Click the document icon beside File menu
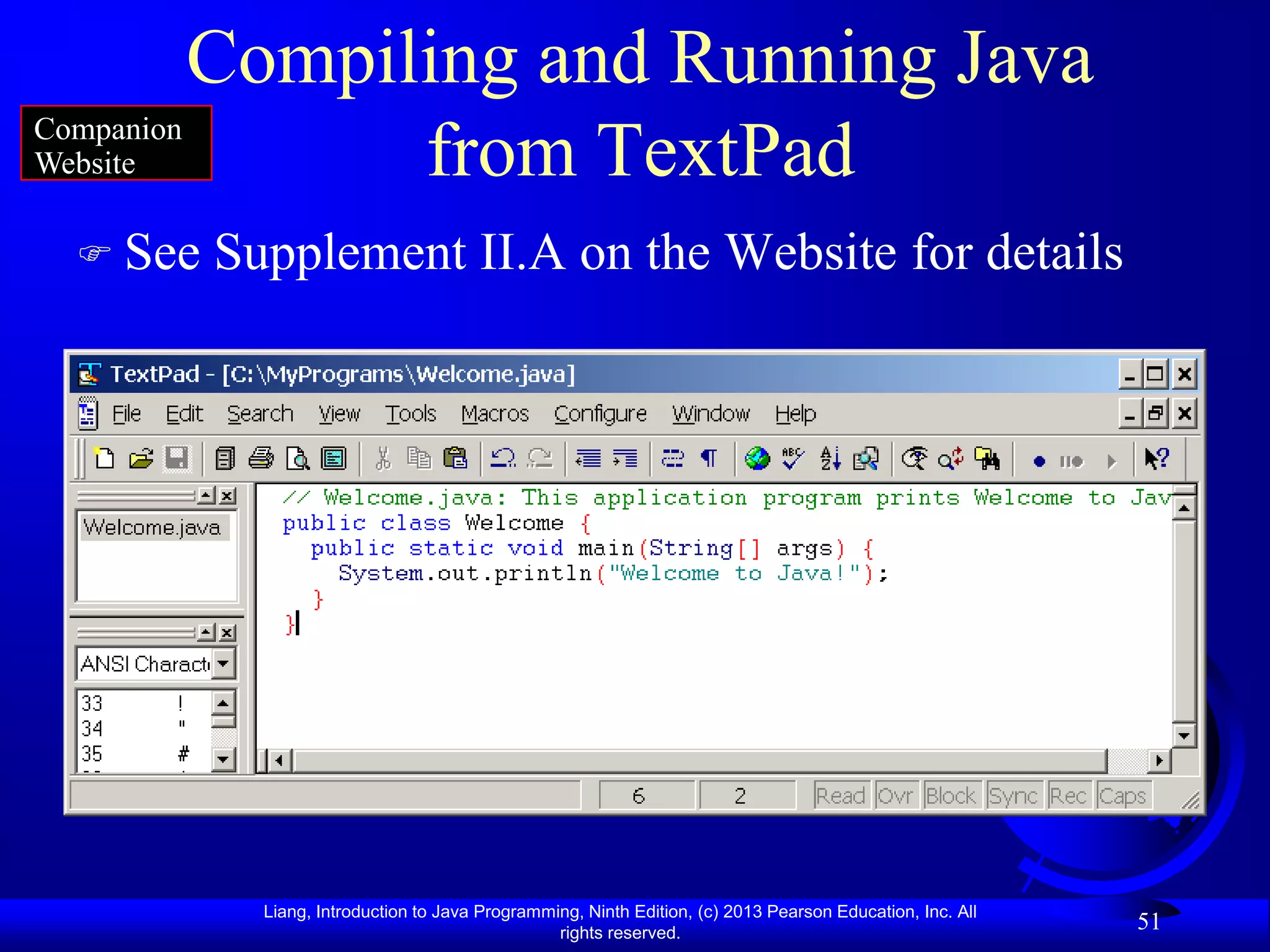Viewport: 1270px width, 952px height. pos(87,414)
